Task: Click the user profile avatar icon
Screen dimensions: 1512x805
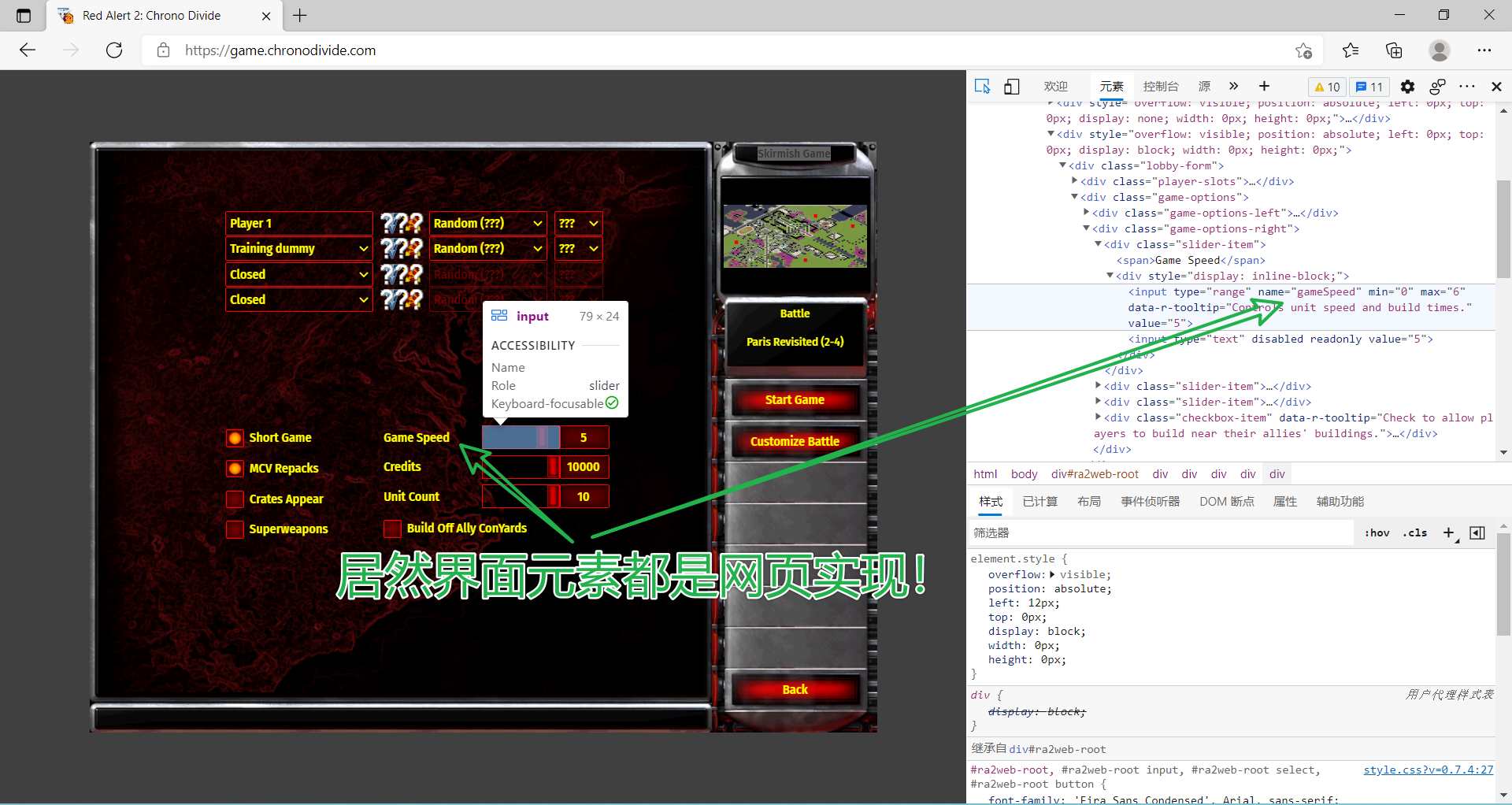Action: pyautogui.click(x=1439, y=50)
